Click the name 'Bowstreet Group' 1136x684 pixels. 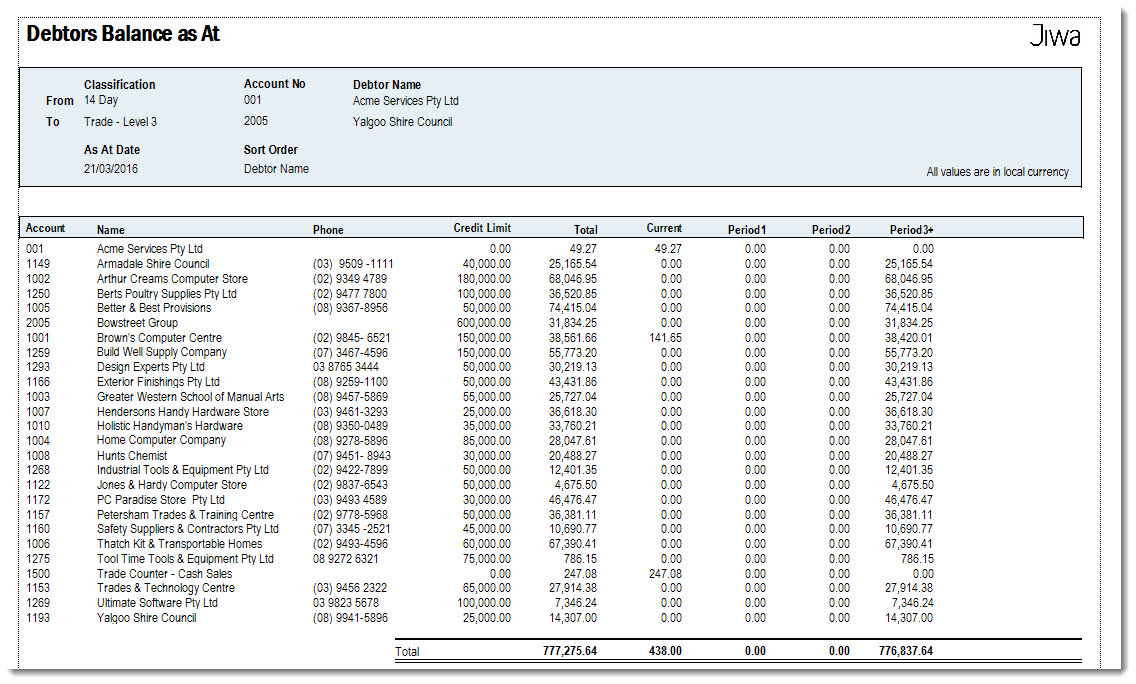pos(137,323)
